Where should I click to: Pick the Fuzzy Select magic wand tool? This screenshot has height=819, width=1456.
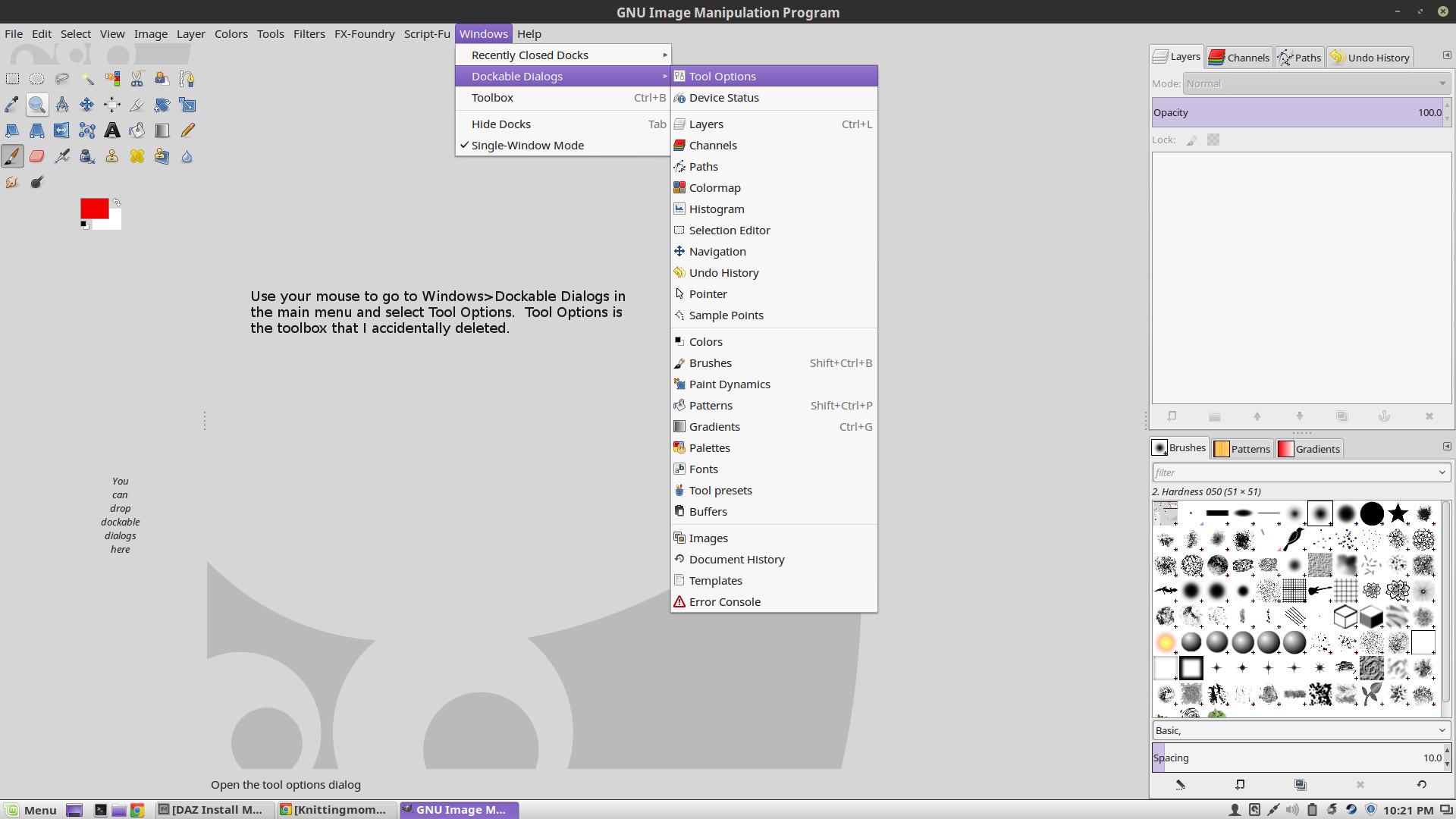(x=87, y=79)
